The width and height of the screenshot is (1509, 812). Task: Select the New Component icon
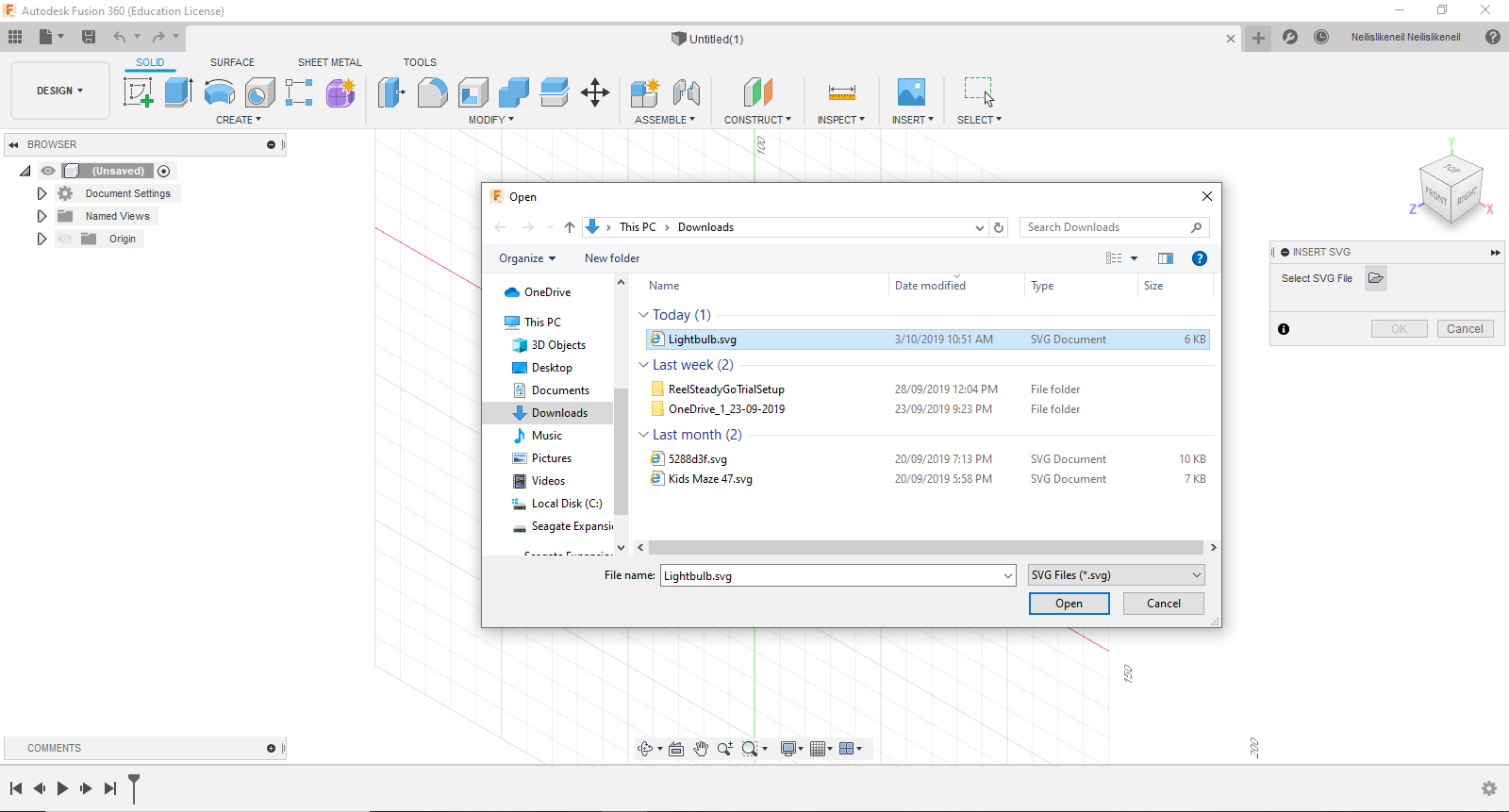pyautogui.click(x=645, y=92)
